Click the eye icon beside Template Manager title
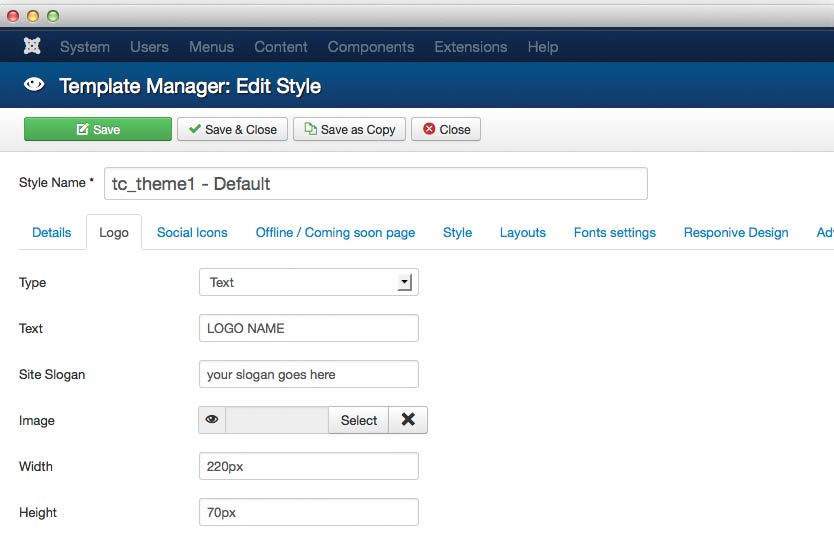The width and height of the screenshot is (834, 540). click(35, 86)
